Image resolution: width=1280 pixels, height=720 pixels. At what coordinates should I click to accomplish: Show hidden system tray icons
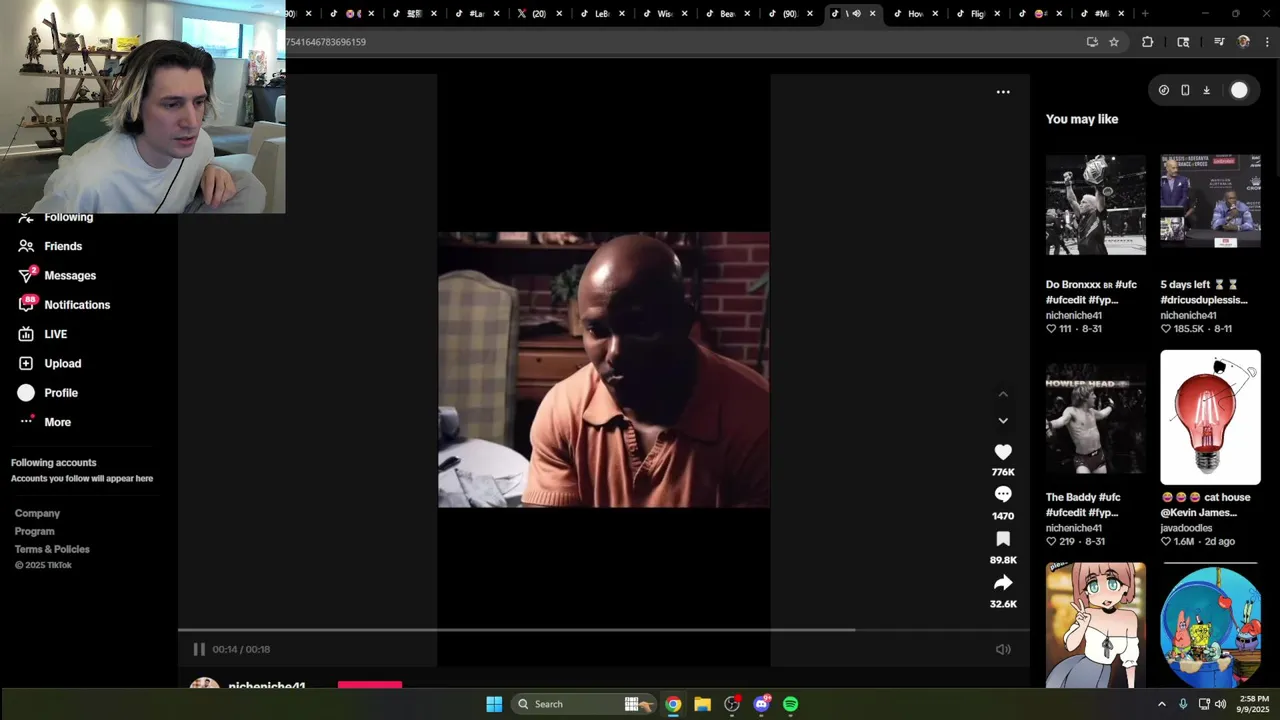1161,704
